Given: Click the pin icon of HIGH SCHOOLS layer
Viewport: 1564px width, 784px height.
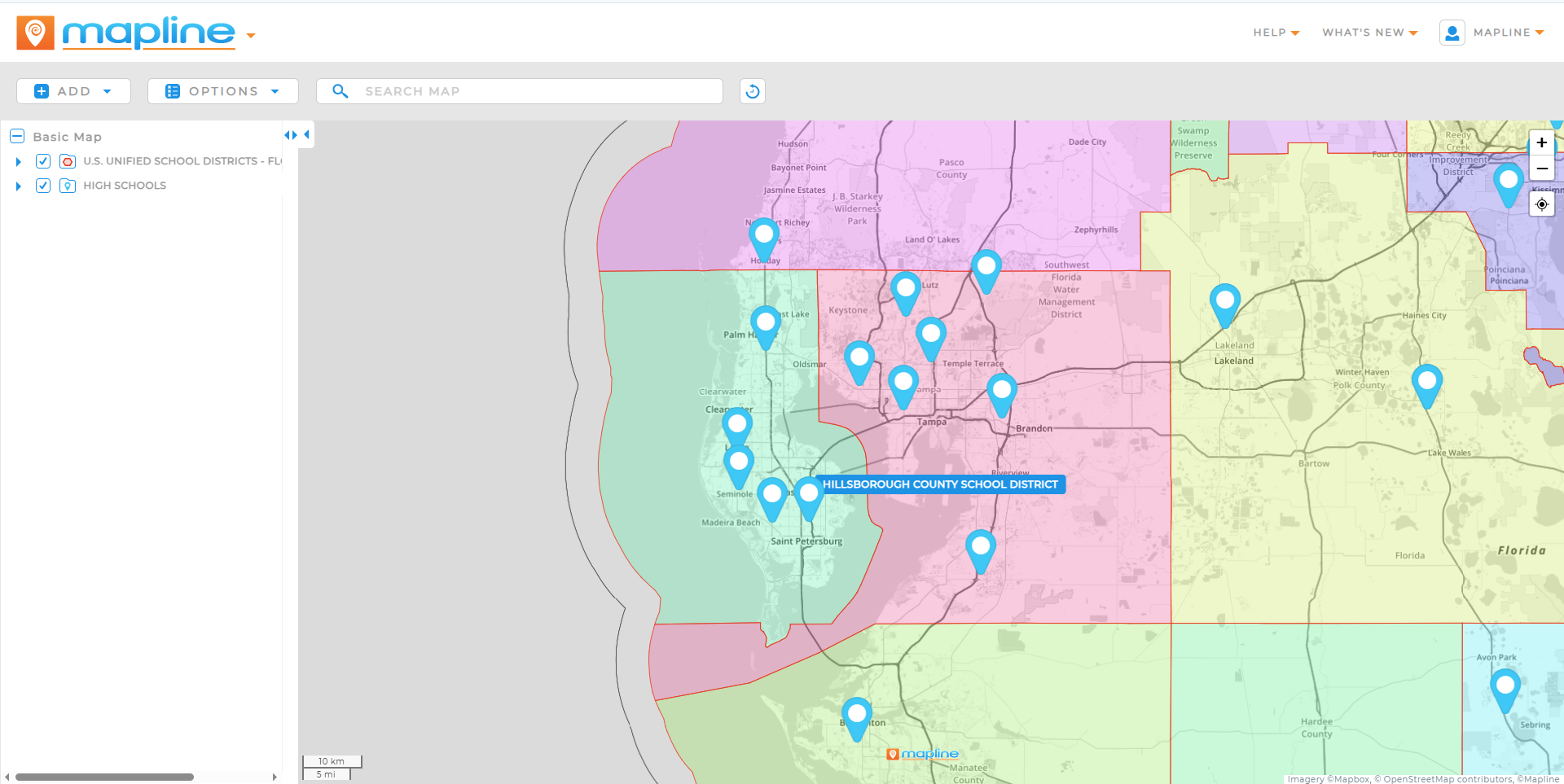Looking at the screenshot, I should click(68, 186).
